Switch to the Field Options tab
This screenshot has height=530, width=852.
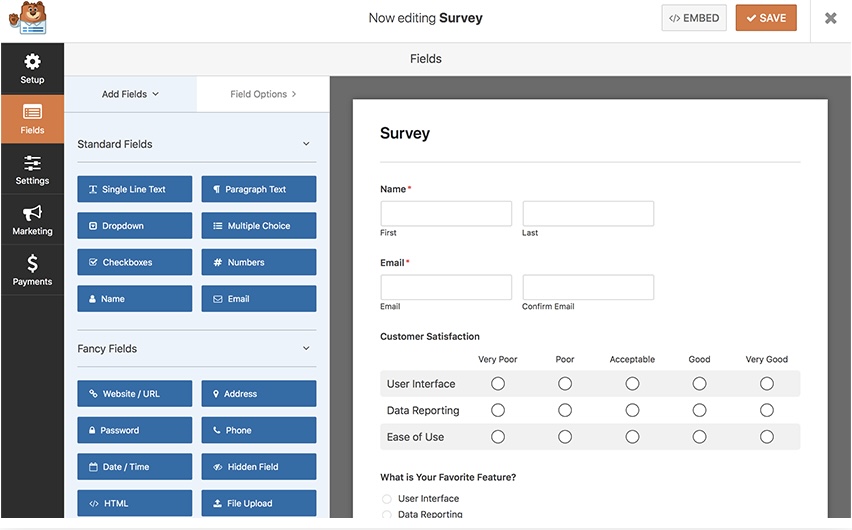pos(263,94)
